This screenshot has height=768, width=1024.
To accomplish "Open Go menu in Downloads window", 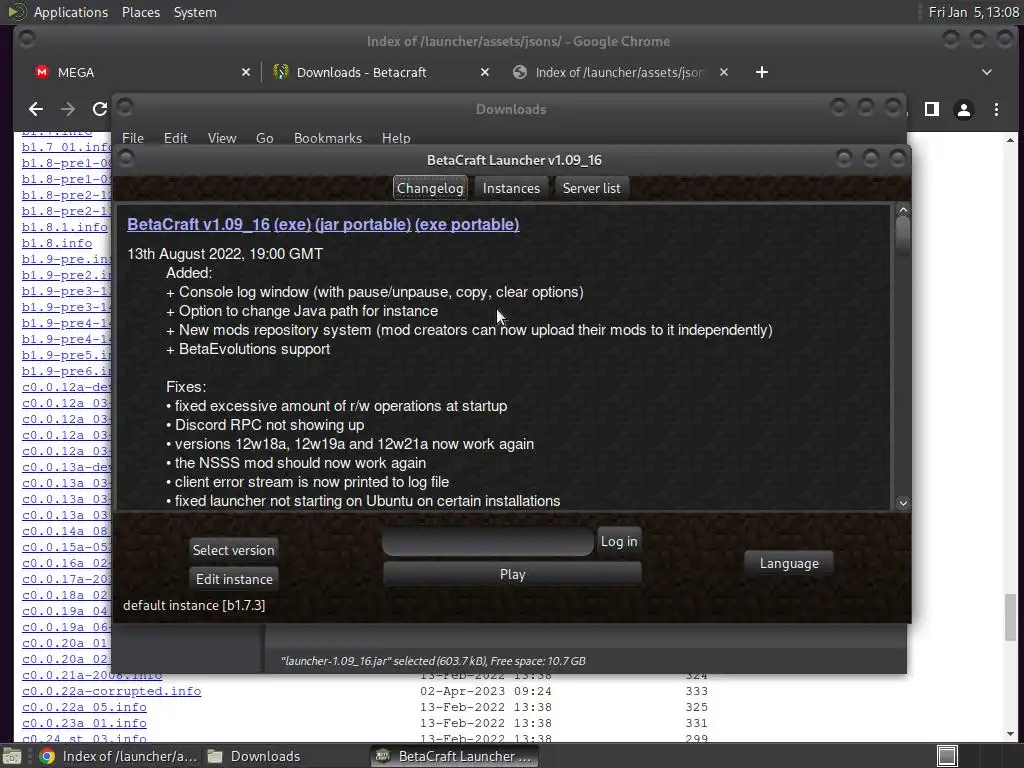I will click(264, 138).
